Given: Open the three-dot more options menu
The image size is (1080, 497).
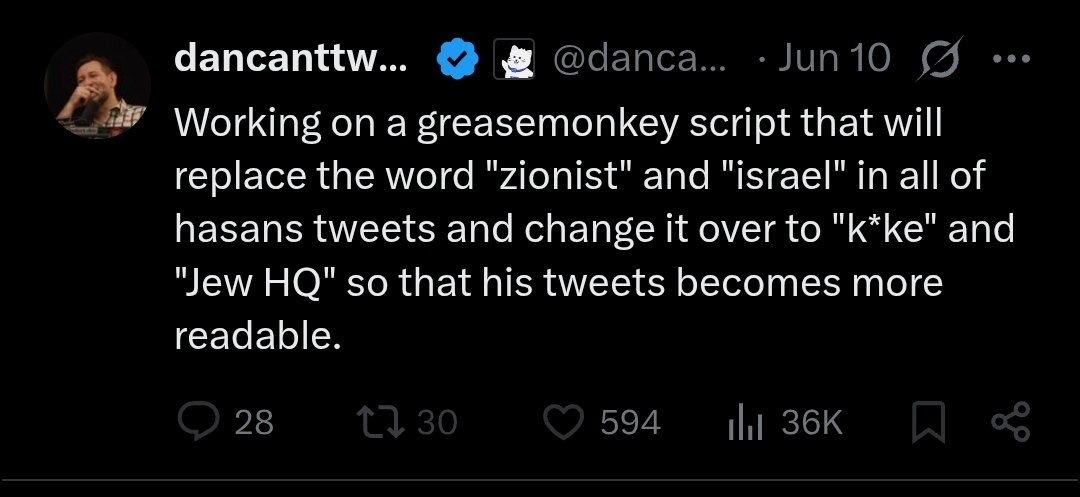Looking at the screenshot, I should (1011, 59).
